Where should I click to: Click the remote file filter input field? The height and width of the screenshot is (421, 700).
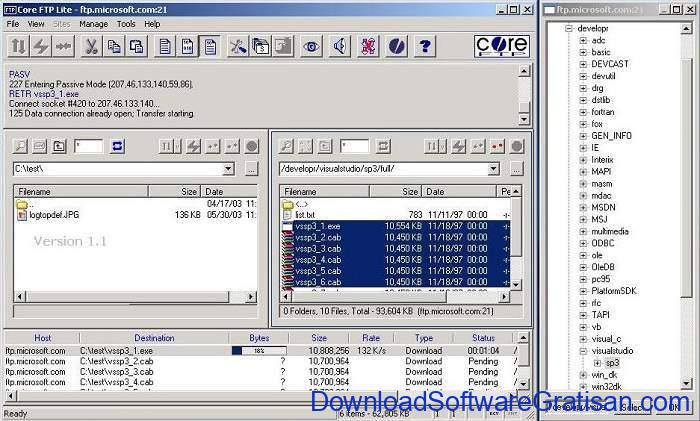tap(354, 146)
